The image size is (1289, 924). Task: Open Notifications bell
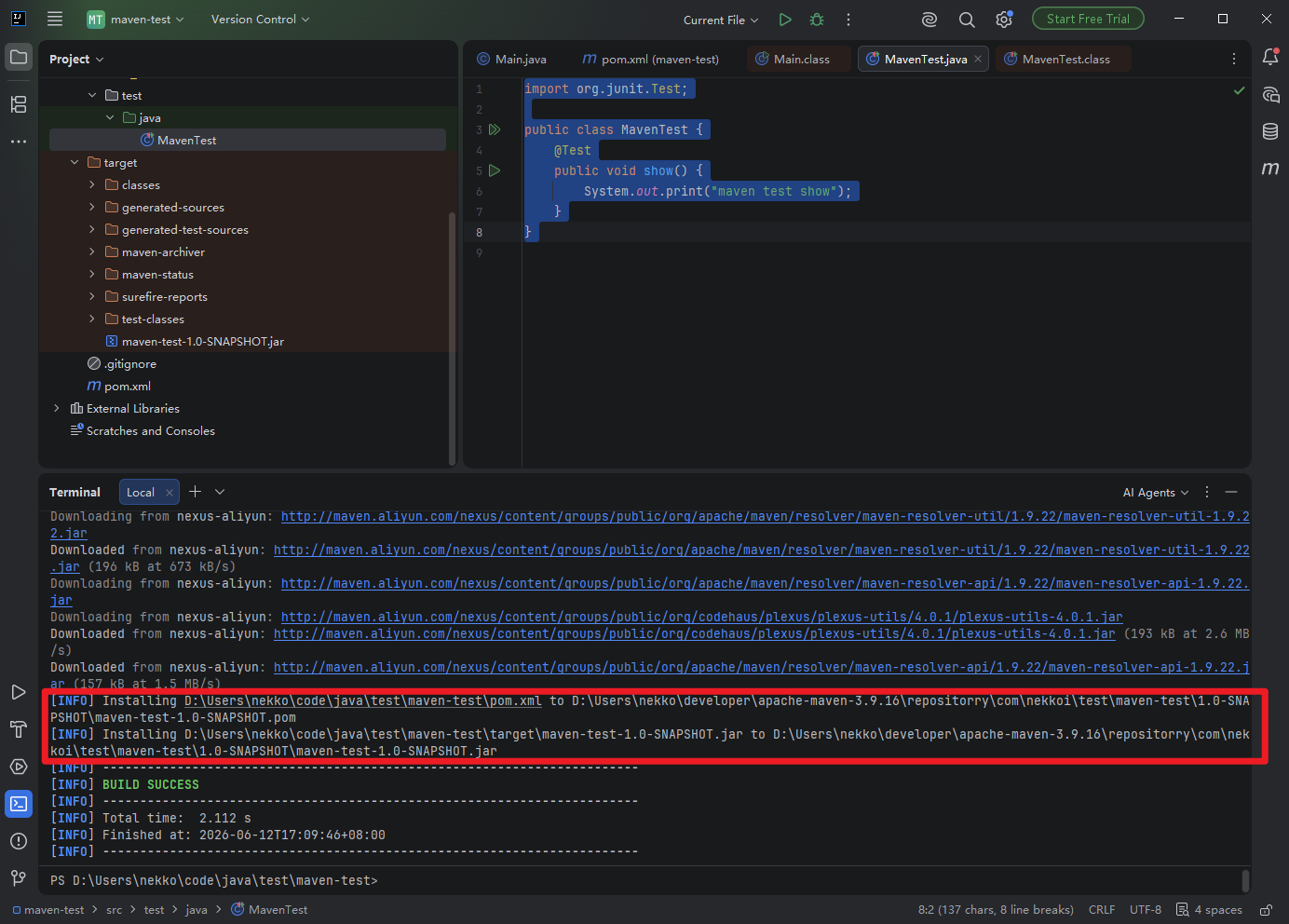click(1270, 57)
